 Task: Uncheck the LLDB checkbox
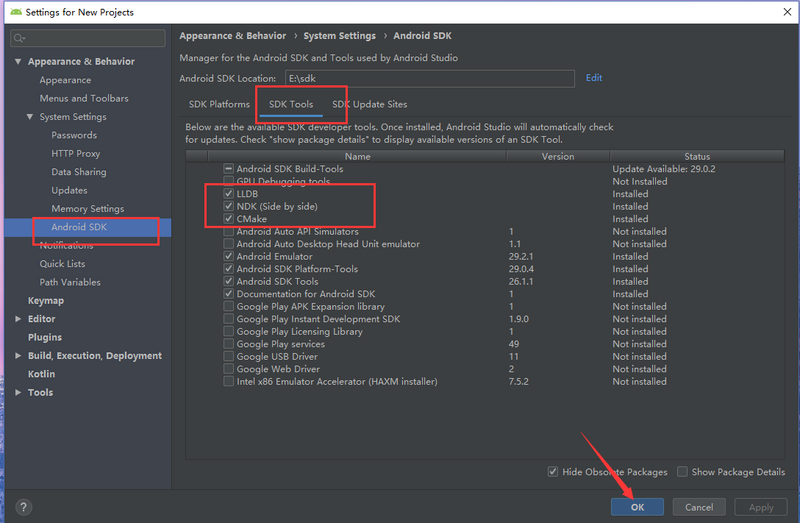click(229, 194)
